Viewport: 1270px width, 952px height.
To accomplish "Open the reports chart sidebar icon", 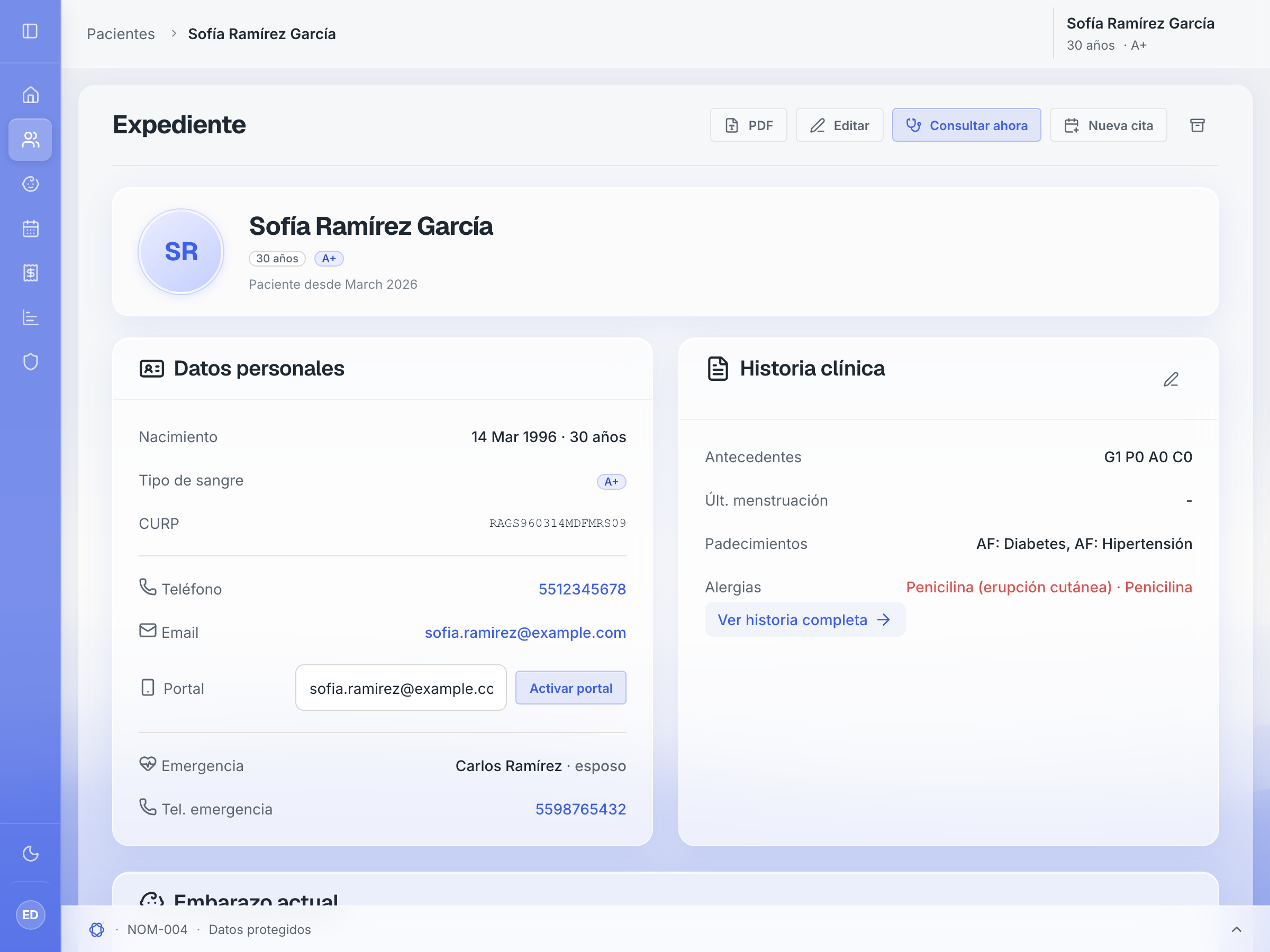I will click(x=31, y=317).
